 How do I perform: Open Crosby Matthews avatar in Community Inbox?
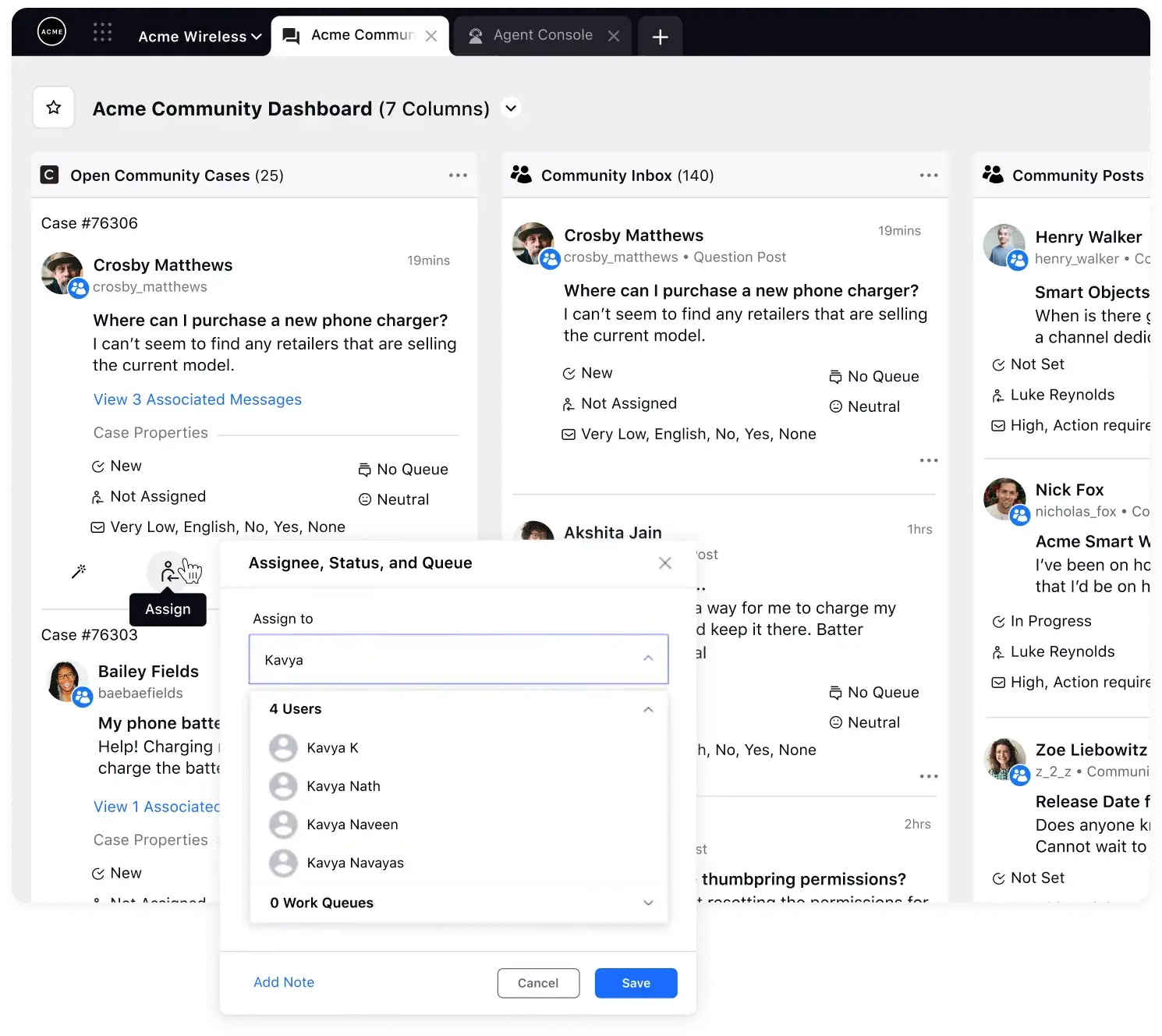coord(535,244)
